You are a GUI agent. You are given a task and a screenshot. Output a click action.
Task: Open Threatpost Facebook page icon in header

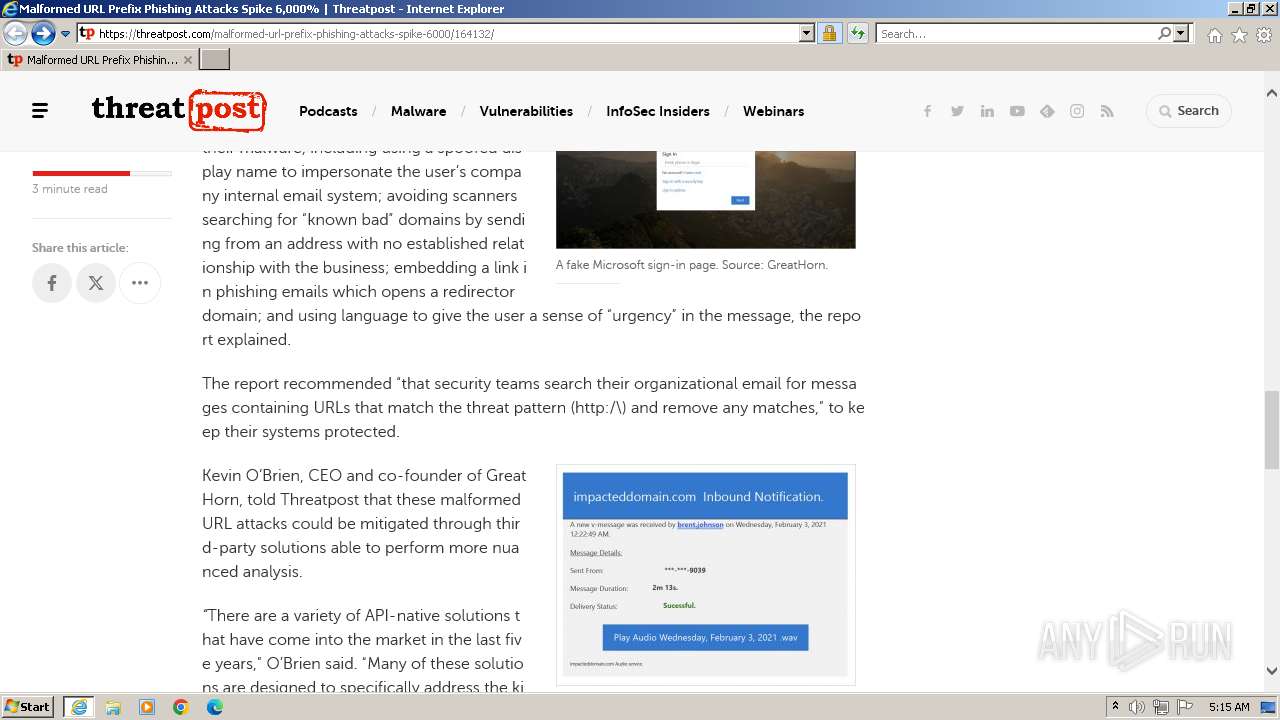tap(927, 111)
